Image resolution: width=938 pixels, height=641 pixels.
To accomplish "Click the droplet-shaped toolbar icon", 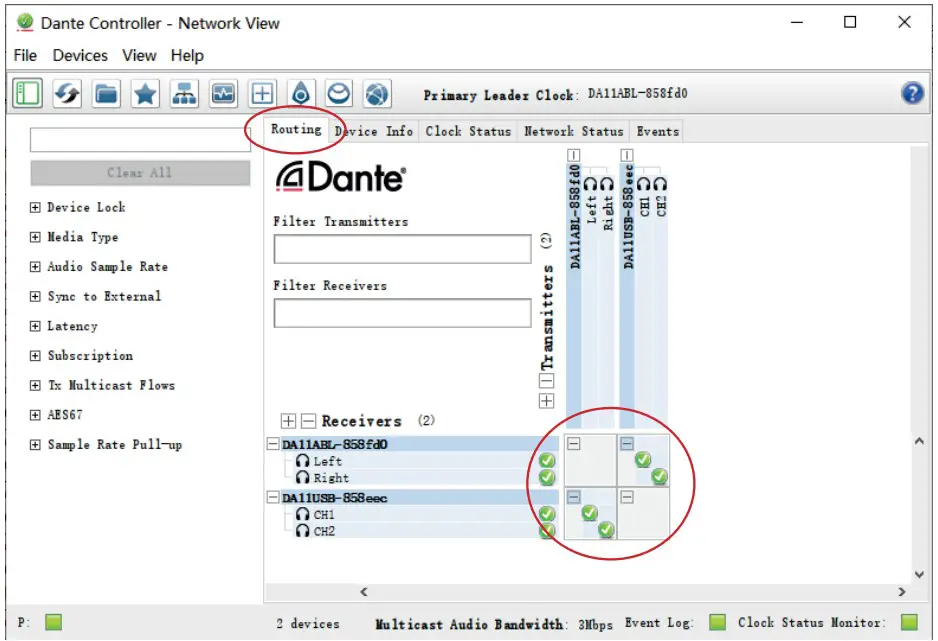I will [x=300, y=94].
